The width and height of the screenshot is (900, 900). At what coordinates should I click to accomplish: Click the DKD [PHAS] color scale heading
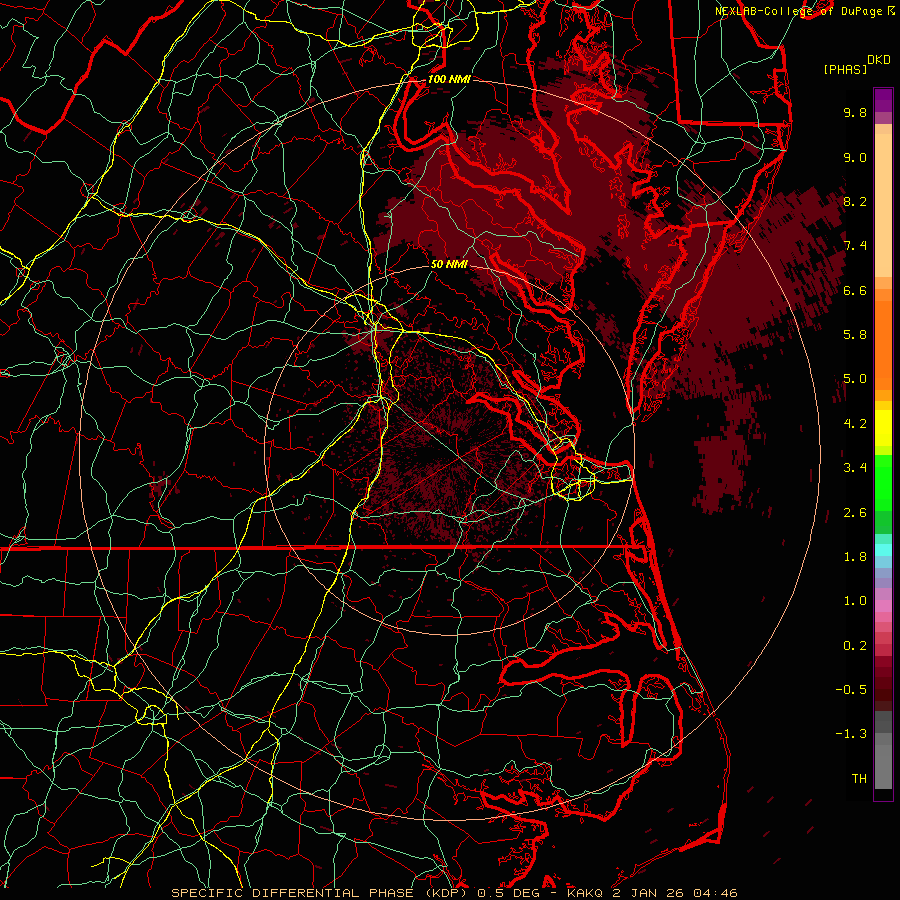[x=856, y=65]
